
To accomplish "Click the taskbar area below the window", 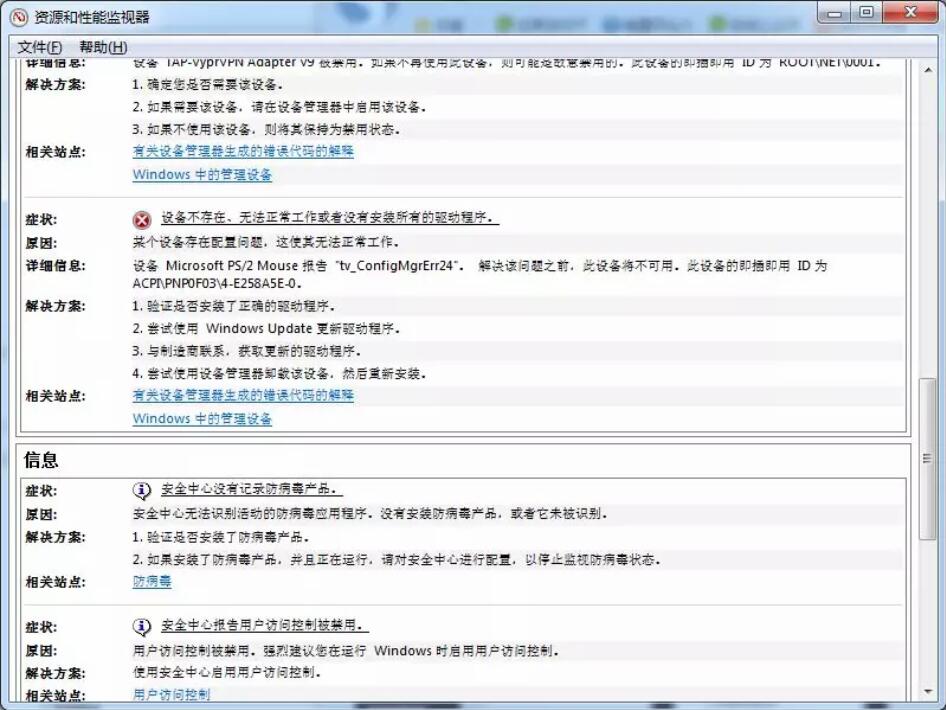I will (473, 707).
